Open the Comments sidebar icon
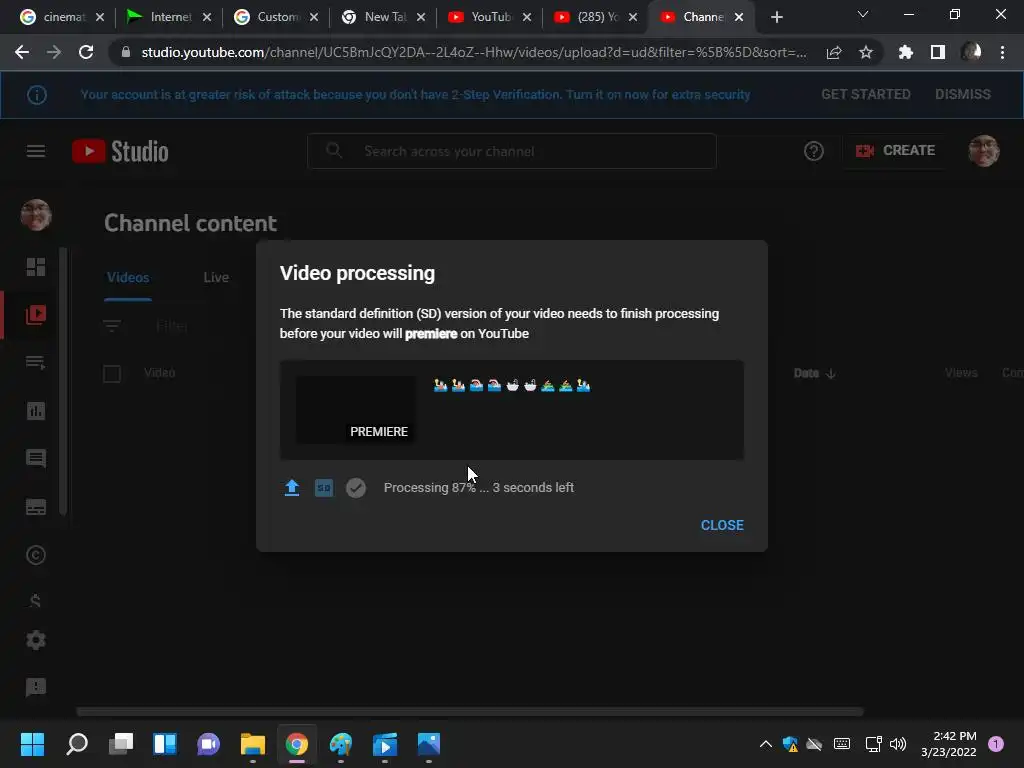Screen dimensions: 1024x768 (36, 458)
